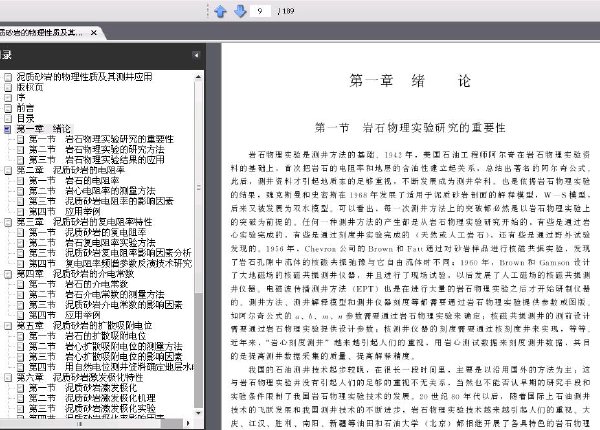Collapse the 第五章 泥质砂岩的扩散吸附电位 node
This screenshot has height=430, width=600.
[x=8, y=326]
